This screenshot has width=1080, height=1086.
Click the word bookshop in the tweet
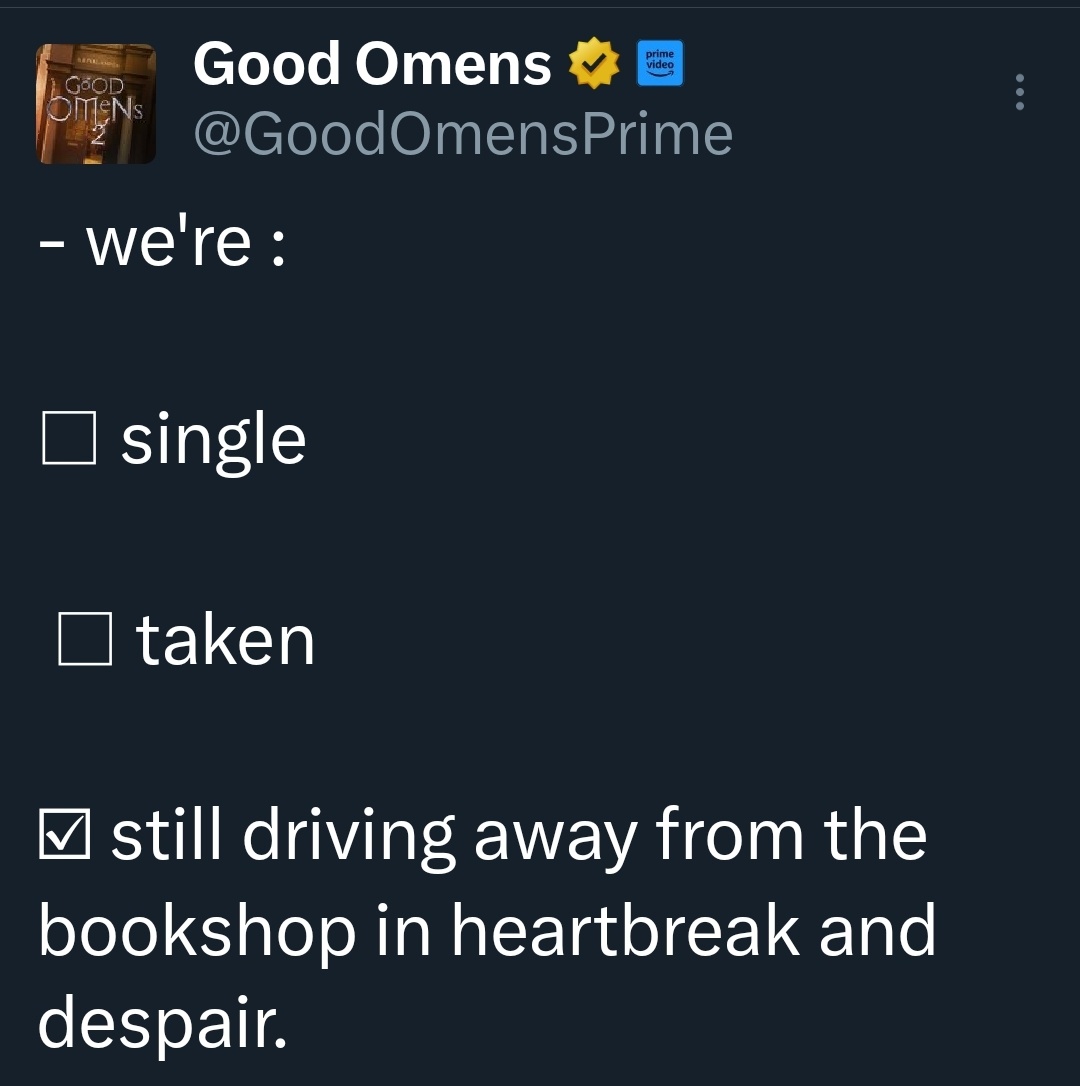(x=197, y=932)
